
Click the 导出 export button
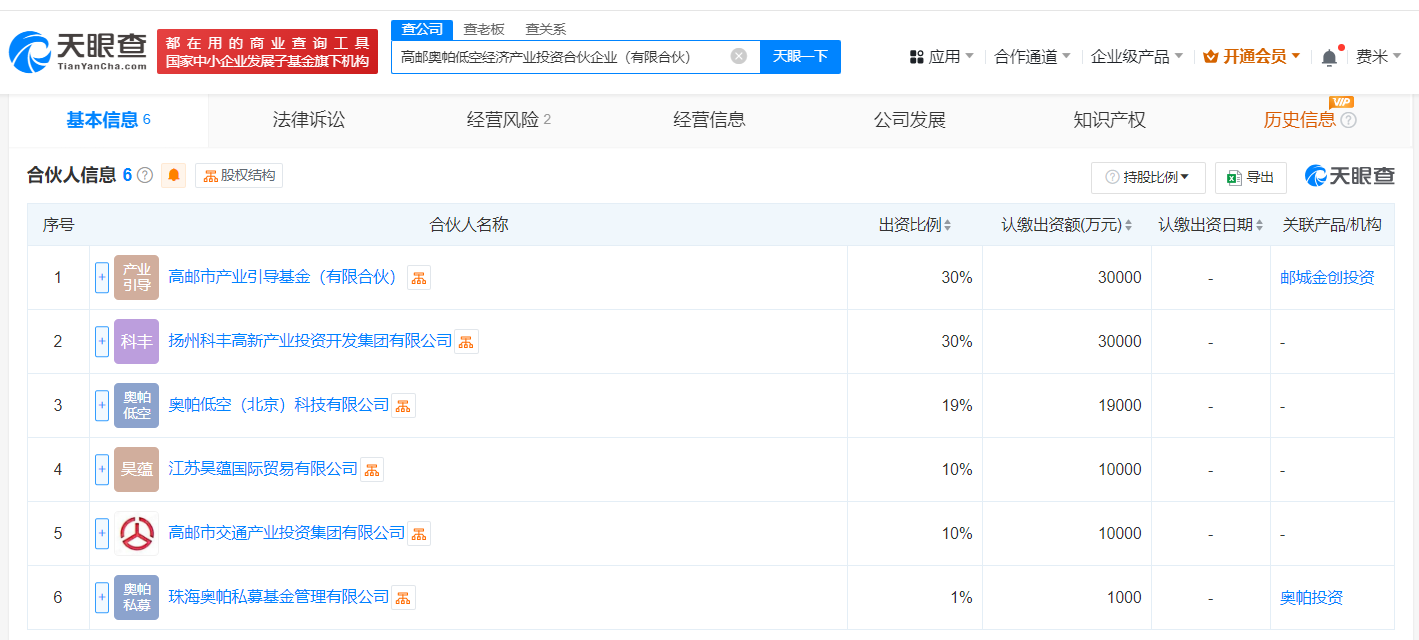click(x=1251, y=177)
